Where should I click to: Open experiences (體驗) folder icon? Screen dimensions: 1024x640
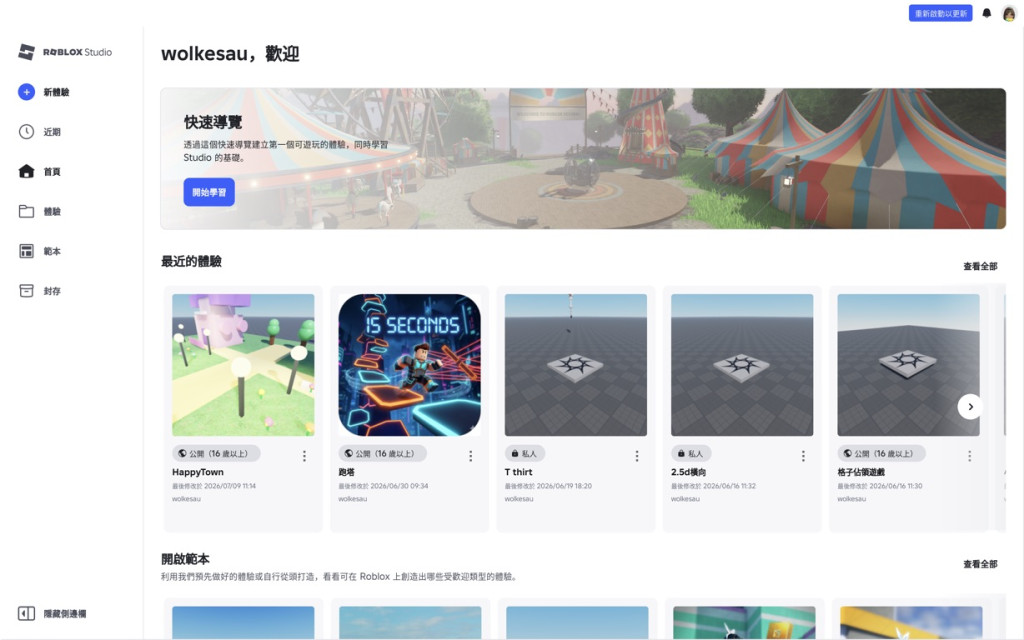pyautogui.click(x=26, y=212)
